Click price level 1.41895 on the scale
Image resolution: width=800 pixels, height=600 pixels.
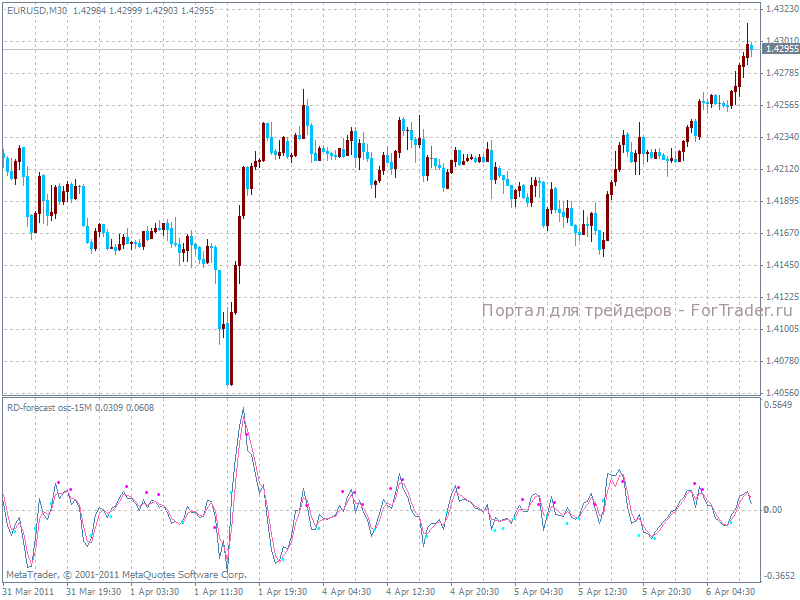782,201
